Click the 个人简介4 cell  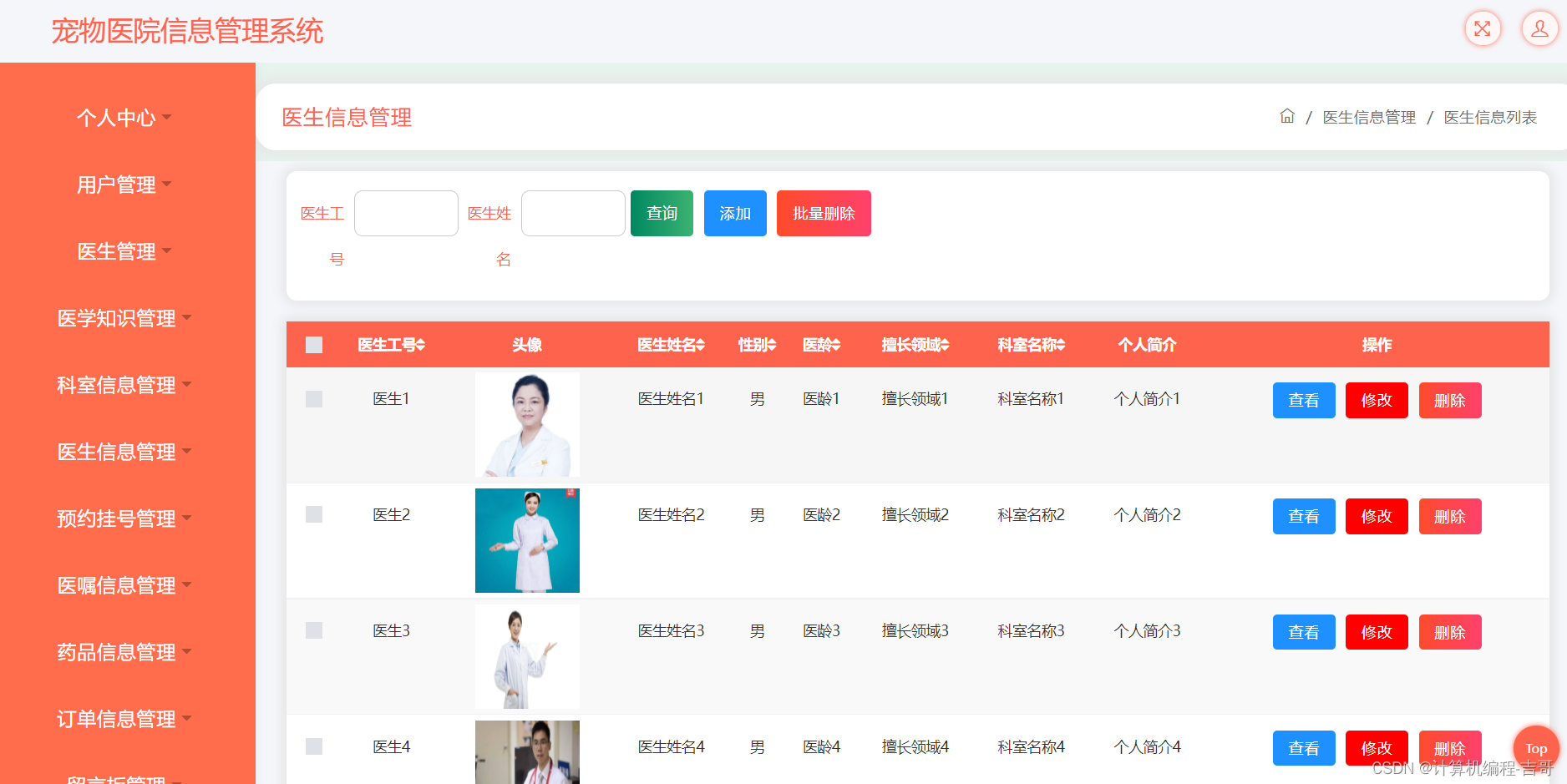pos(1147,746)
